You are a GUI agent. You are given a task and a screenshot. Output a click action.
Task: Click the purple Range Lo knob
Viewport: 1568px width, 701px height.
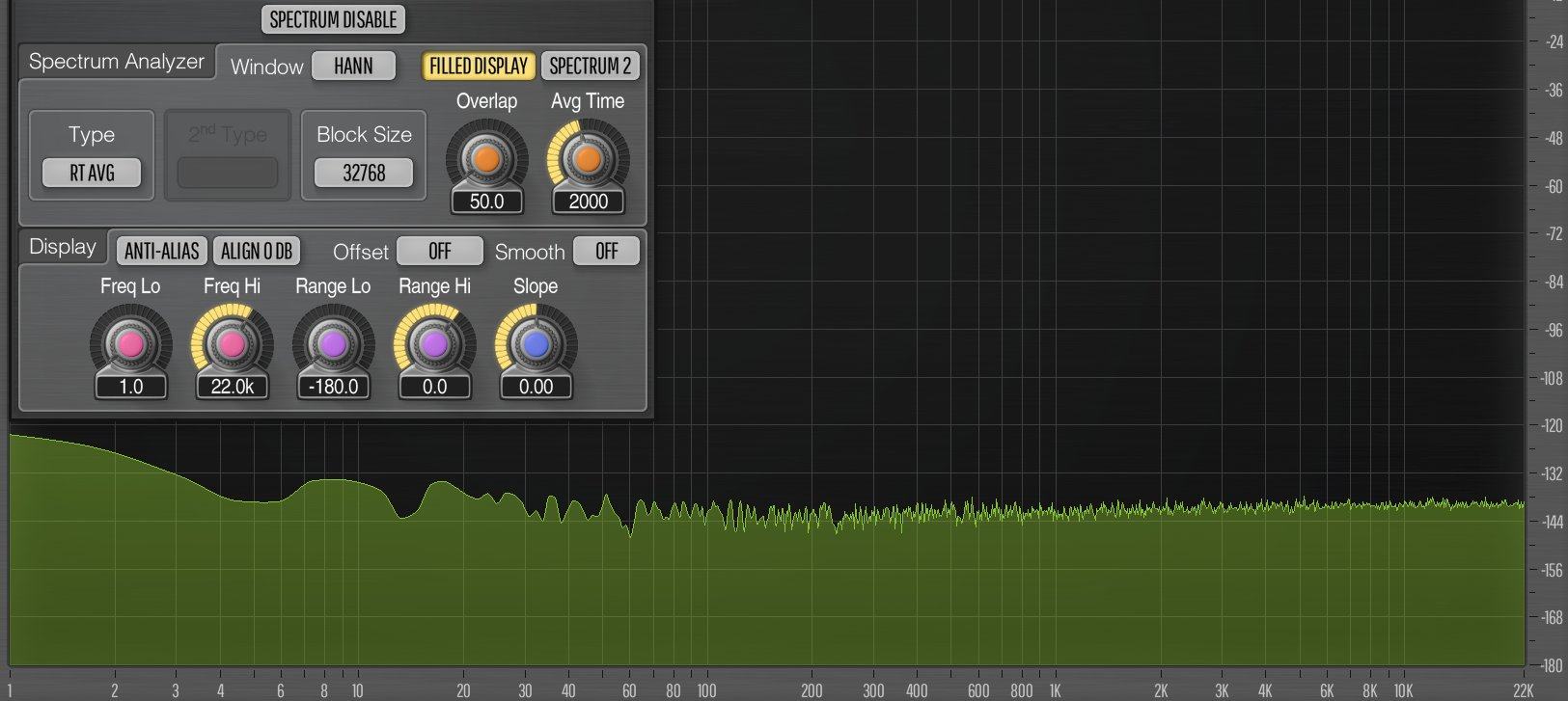point(333,344)
